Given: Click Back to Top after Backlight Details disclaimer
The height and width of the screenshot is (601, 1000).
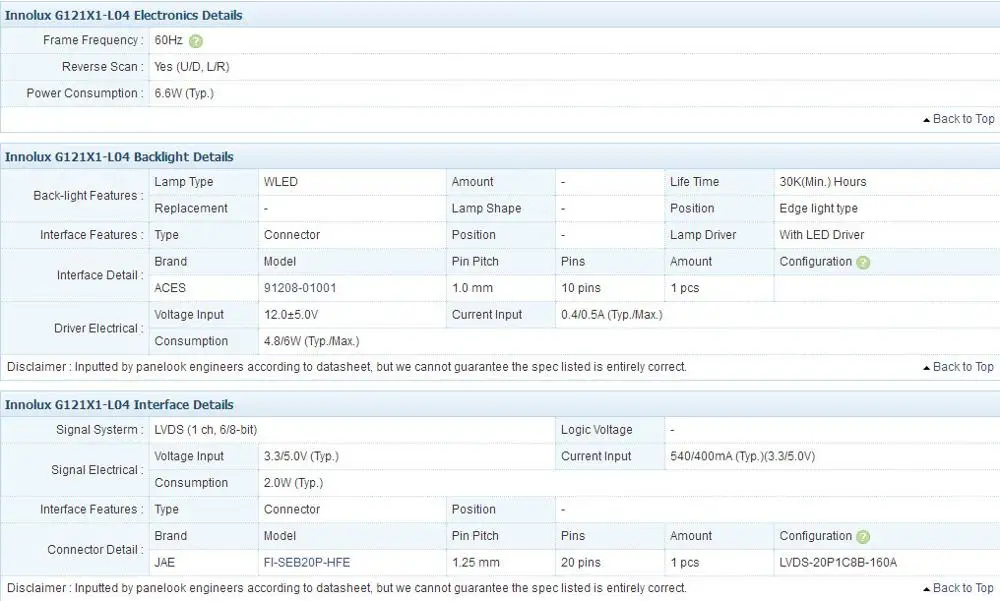Looking at the screenshot, I should pyautogui.click(x=959, y=367).
